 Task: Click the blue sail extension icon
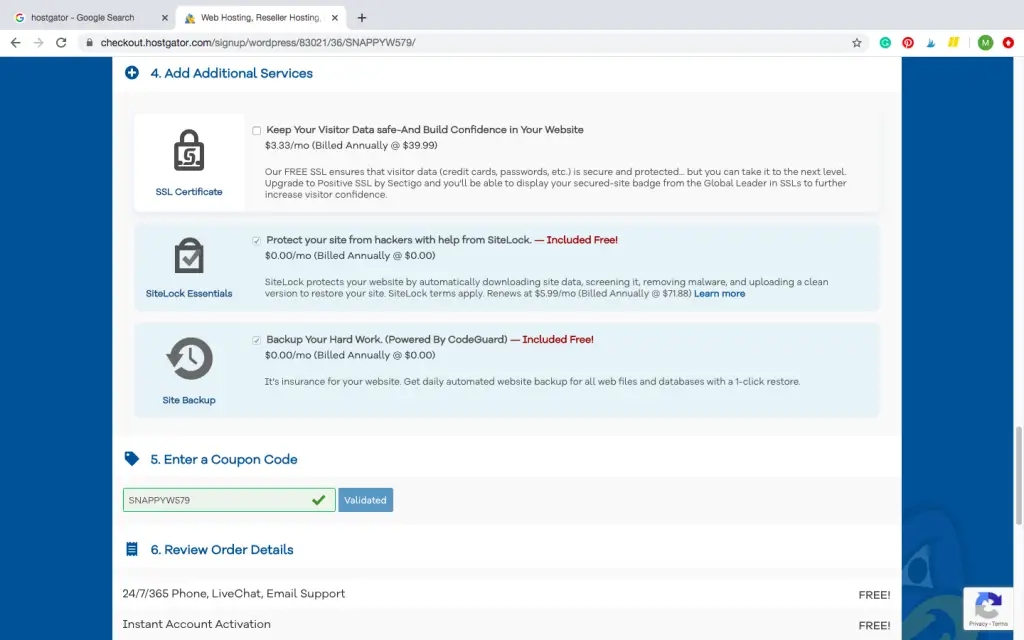931,42
